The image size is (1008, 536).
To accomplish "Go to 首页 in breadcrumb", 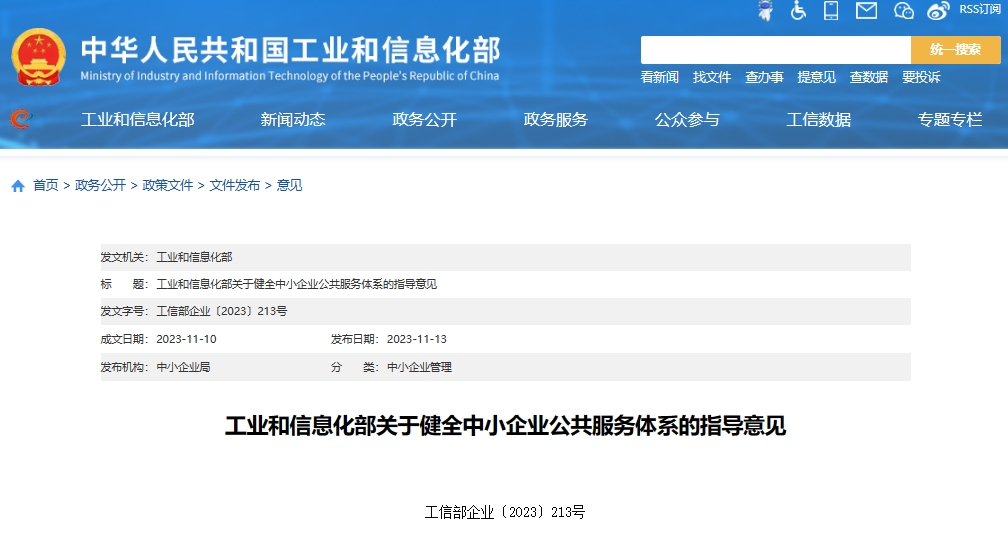I will tap(46, 185).
